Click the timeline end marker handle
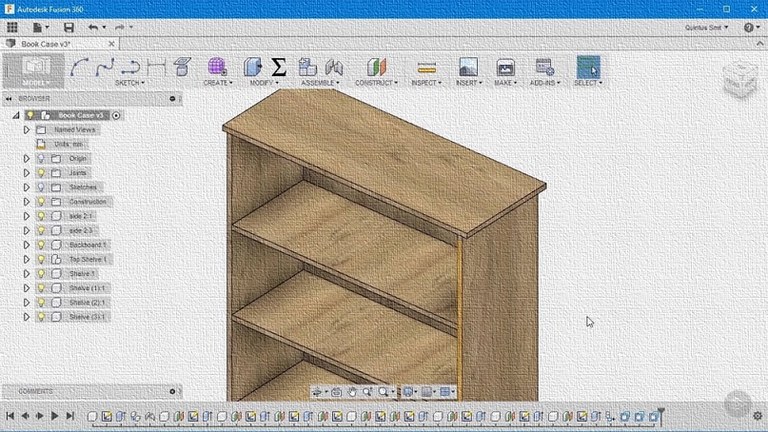 (x=661, y=415)
